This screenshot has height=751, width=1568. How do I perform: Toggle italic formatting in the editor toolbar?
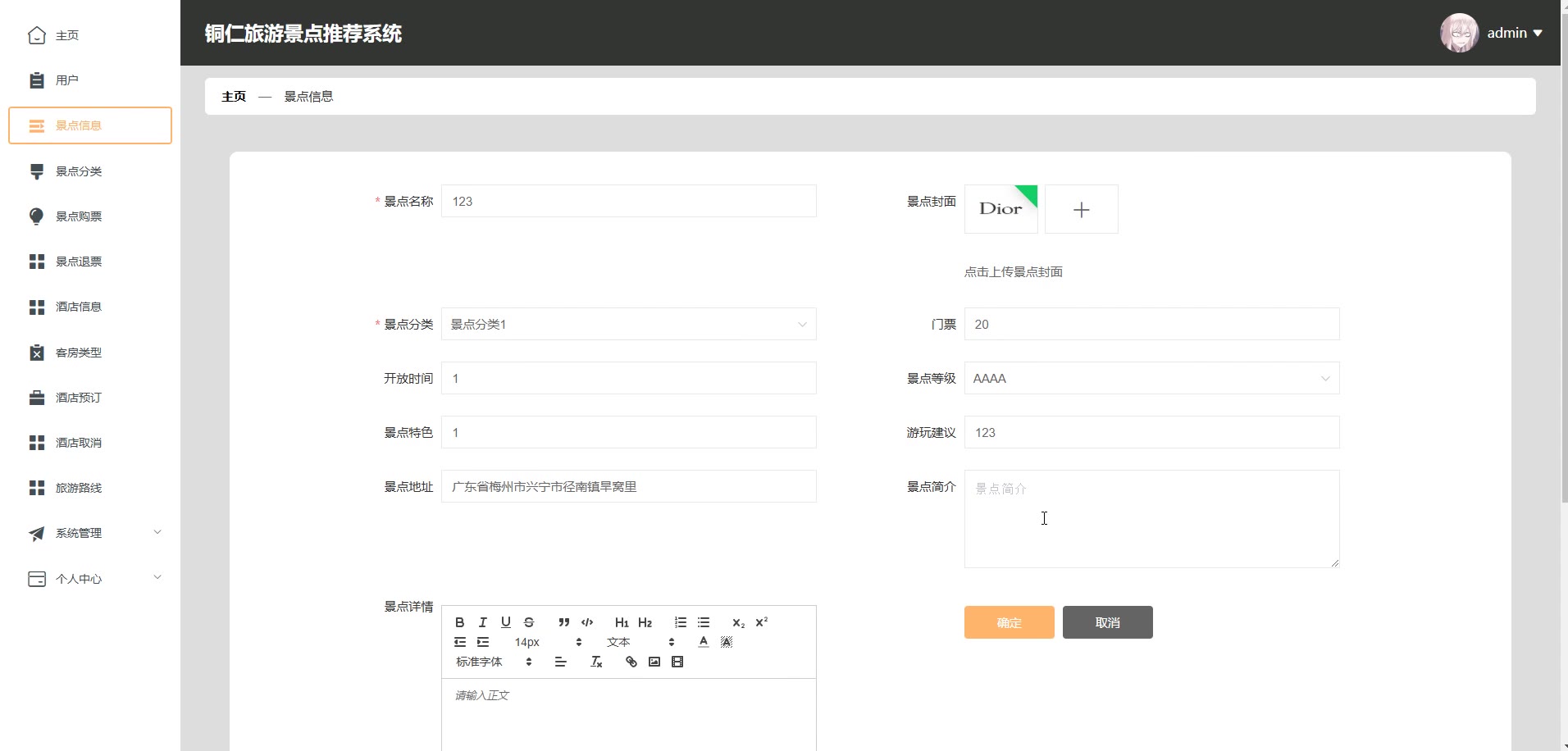coord(482,622)
